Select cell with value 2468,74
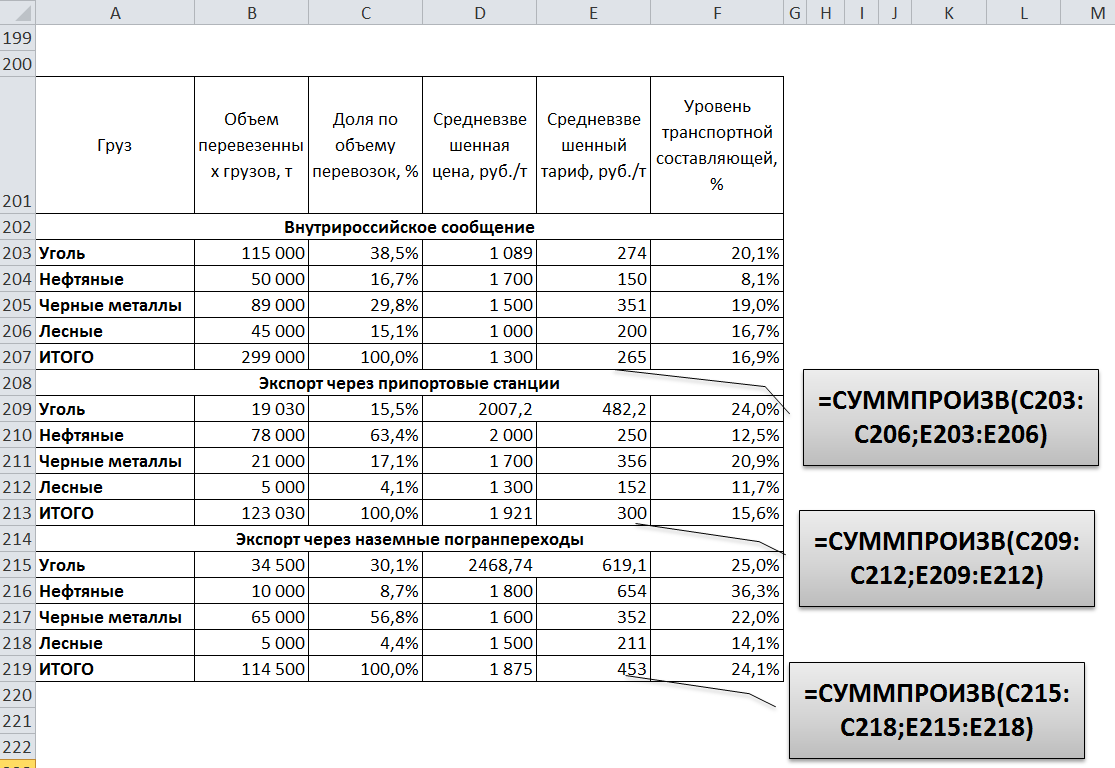This screenshot has width=1115, height=768. pos(480,565)
